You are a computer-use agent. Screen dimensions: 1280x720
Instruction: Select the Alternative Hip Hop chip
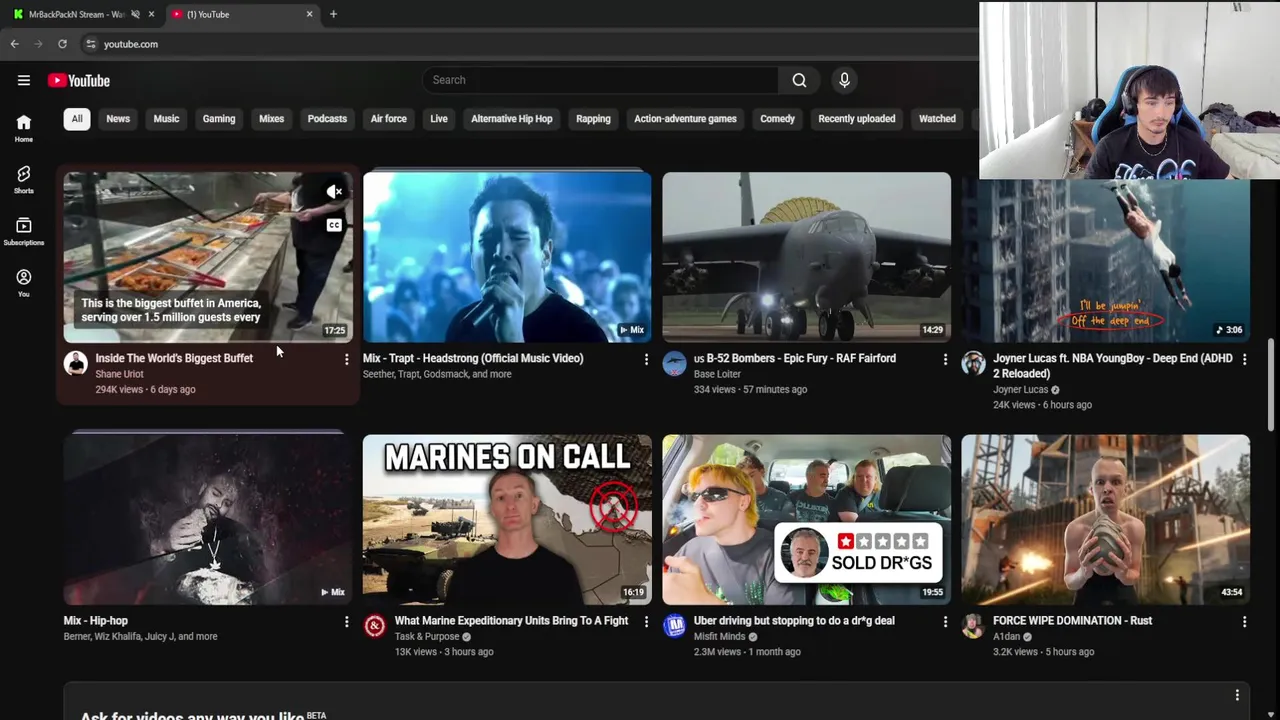click(x=512, y=119)
